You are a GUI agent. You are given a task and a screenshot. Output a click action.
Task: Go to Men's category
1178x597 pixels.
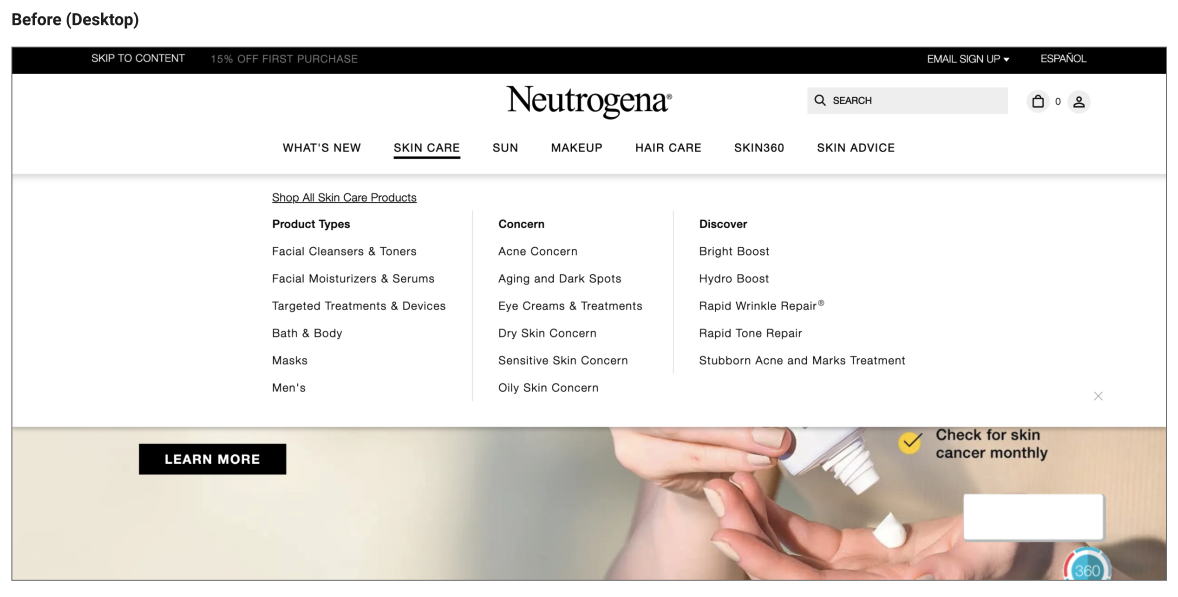(288, 387)
